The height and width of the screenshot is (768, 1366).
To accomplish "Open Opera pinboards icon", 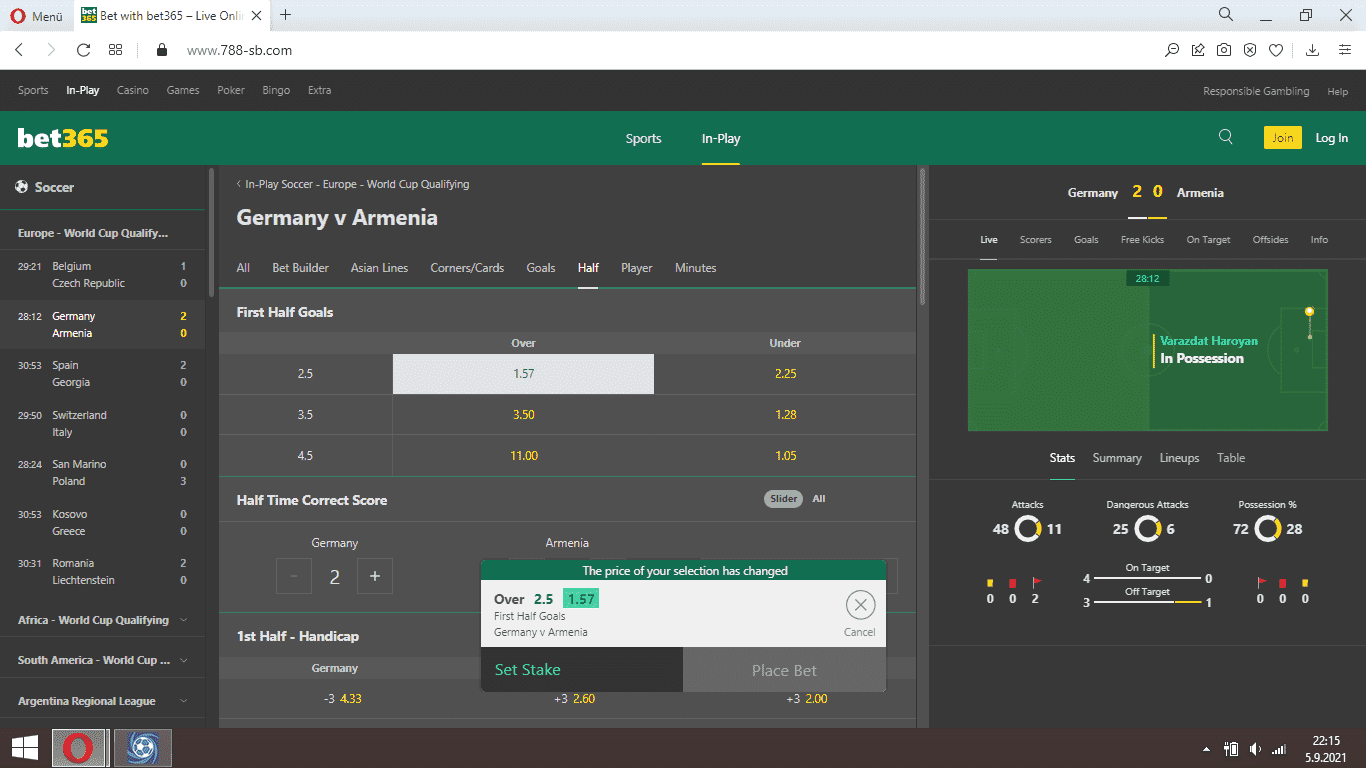I will point(1198,50).
